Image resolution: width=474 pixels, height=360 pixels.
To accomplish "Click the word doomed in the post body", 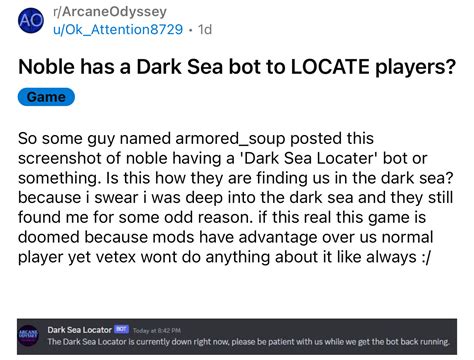I will pos(49,237).
